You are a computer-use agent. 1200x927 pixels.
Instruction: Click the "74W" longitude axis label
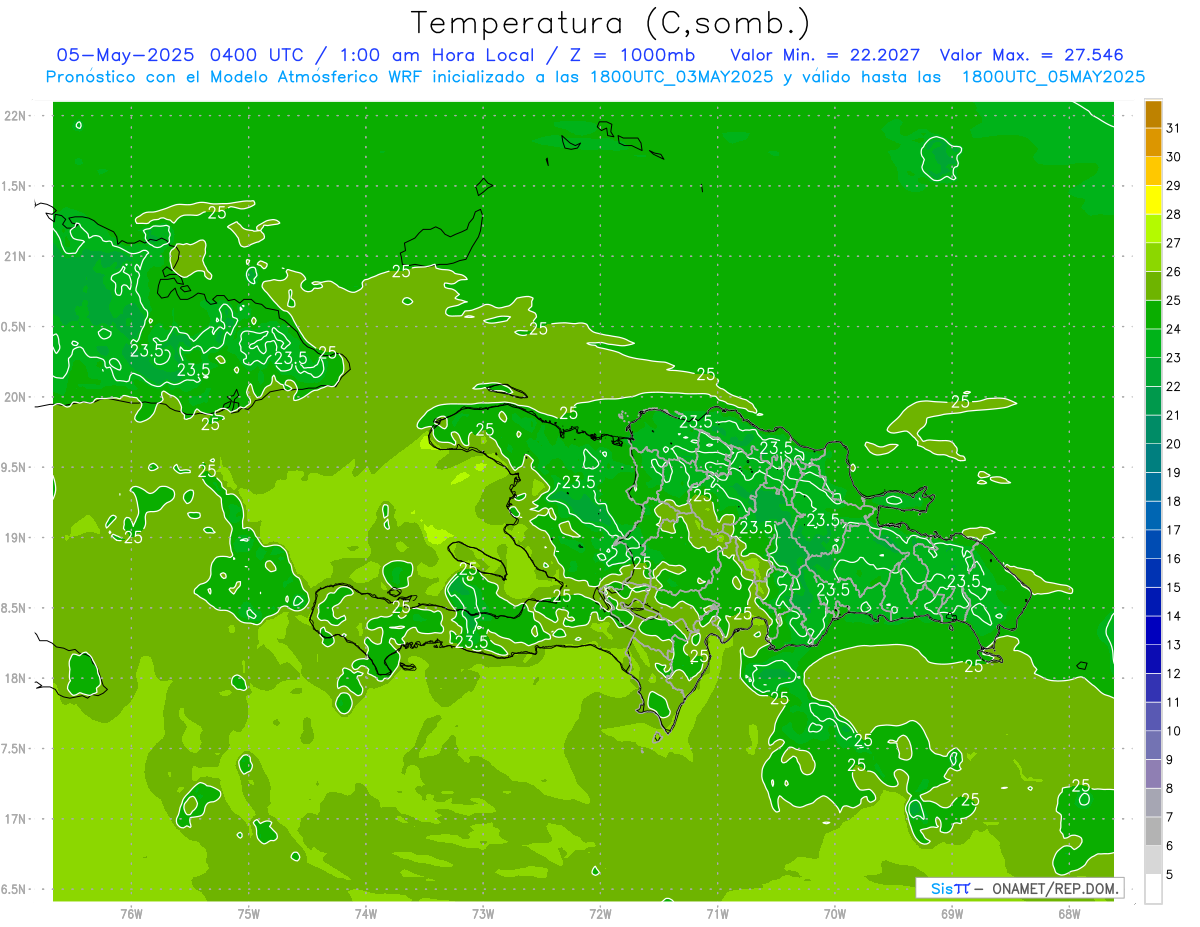point(366,914)
